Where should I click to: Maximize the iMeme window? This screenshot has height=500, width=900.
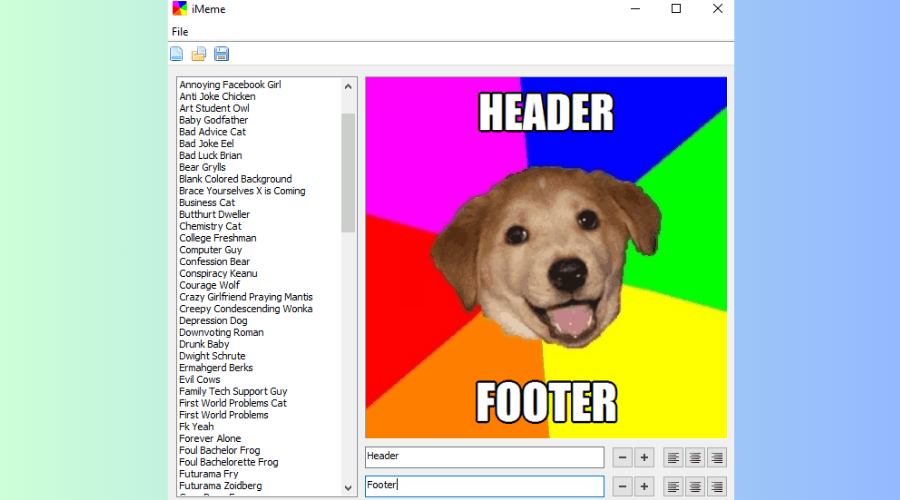676,9
